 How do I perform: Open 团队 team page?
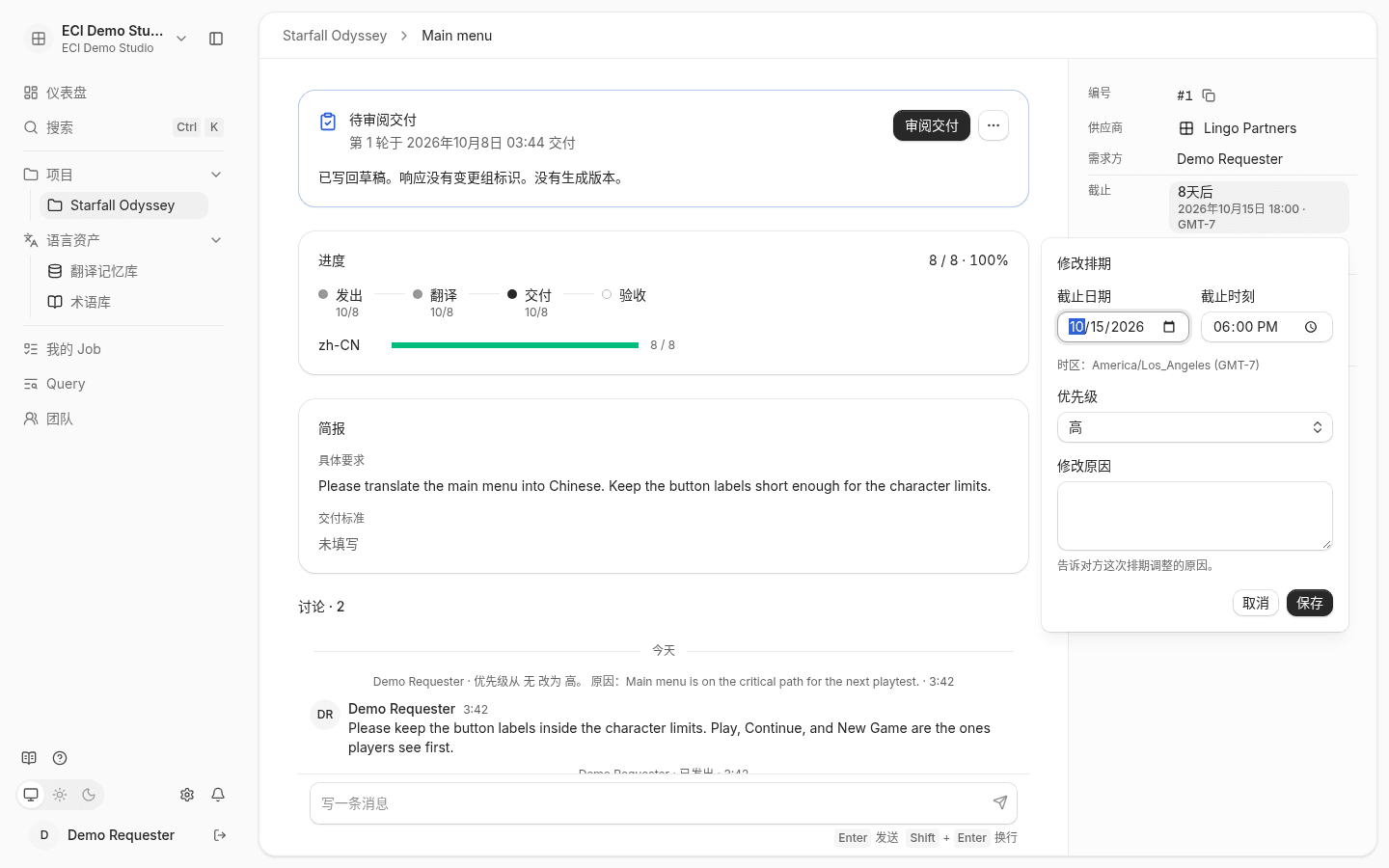[x=123, y=419]
